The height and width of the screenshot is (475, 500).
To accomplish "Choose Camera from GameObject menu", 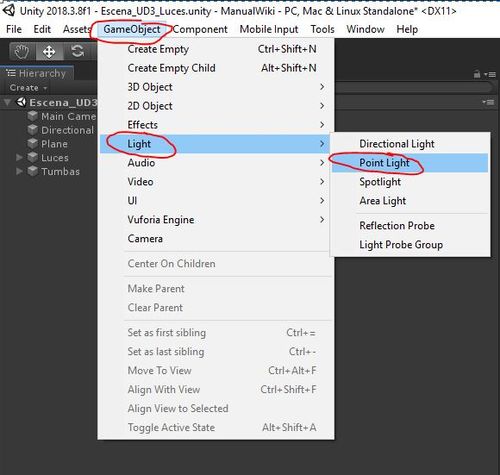I will 215,239.
